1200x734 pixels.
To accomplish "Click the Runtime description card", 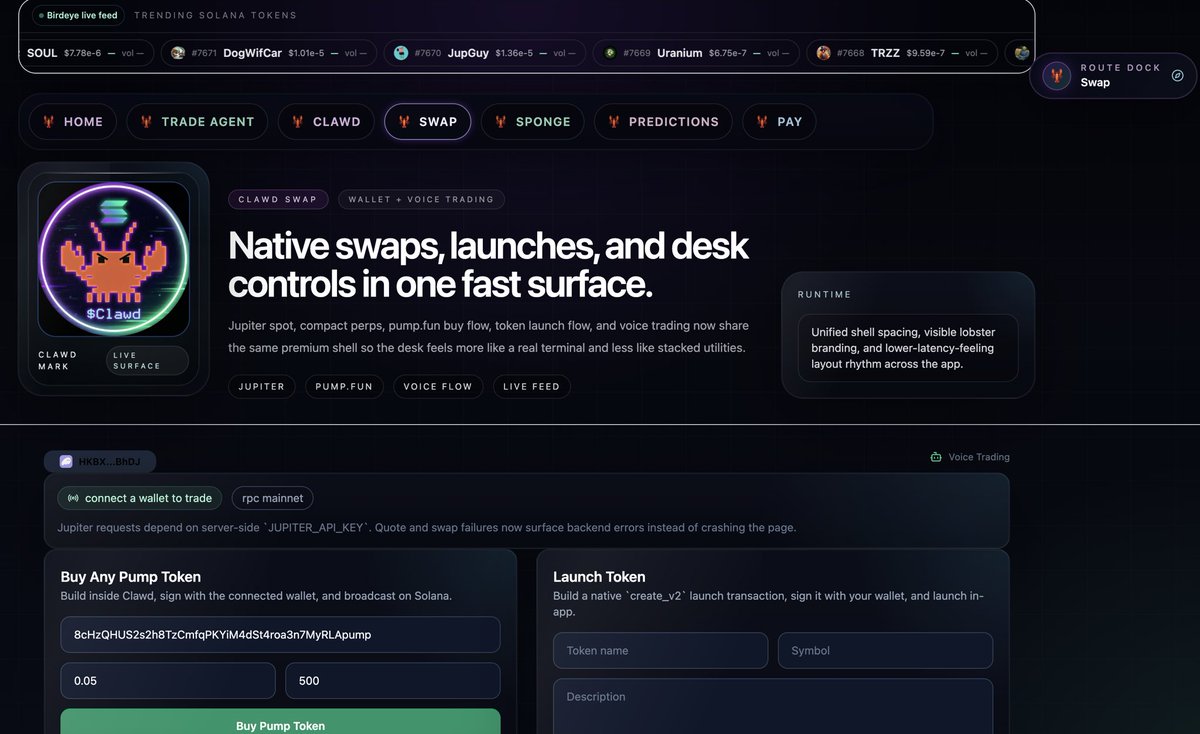I will coord(908,348).
